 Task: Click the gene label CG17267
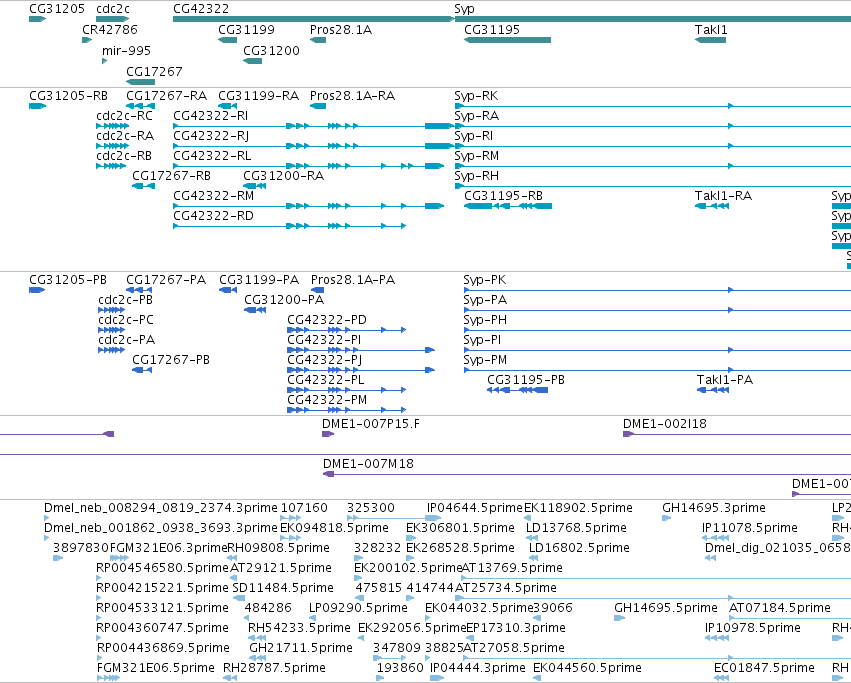[154, 72]
